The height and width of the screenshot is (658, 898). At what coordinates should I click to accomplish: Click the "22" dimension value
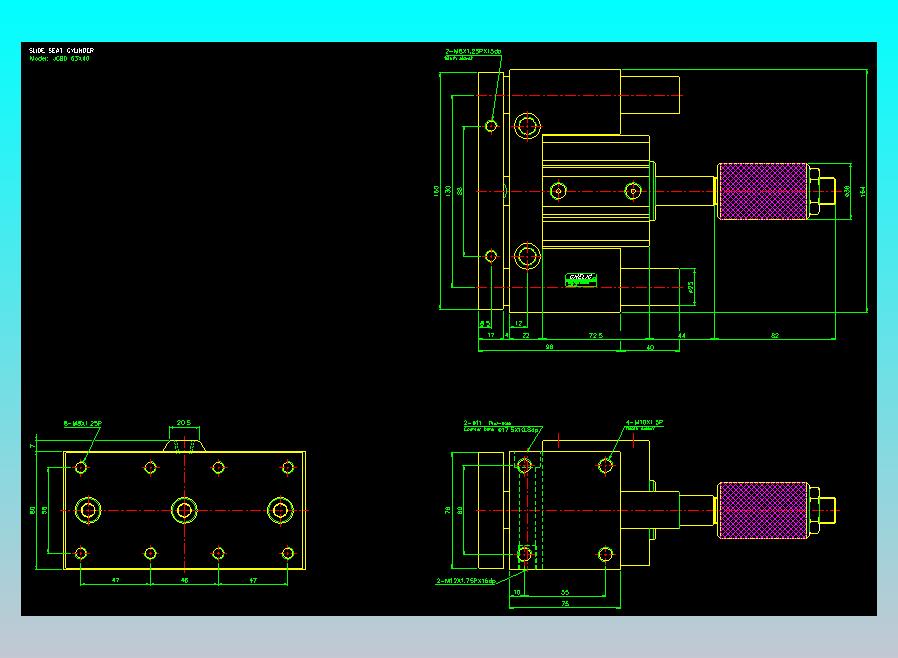[526, 336]
